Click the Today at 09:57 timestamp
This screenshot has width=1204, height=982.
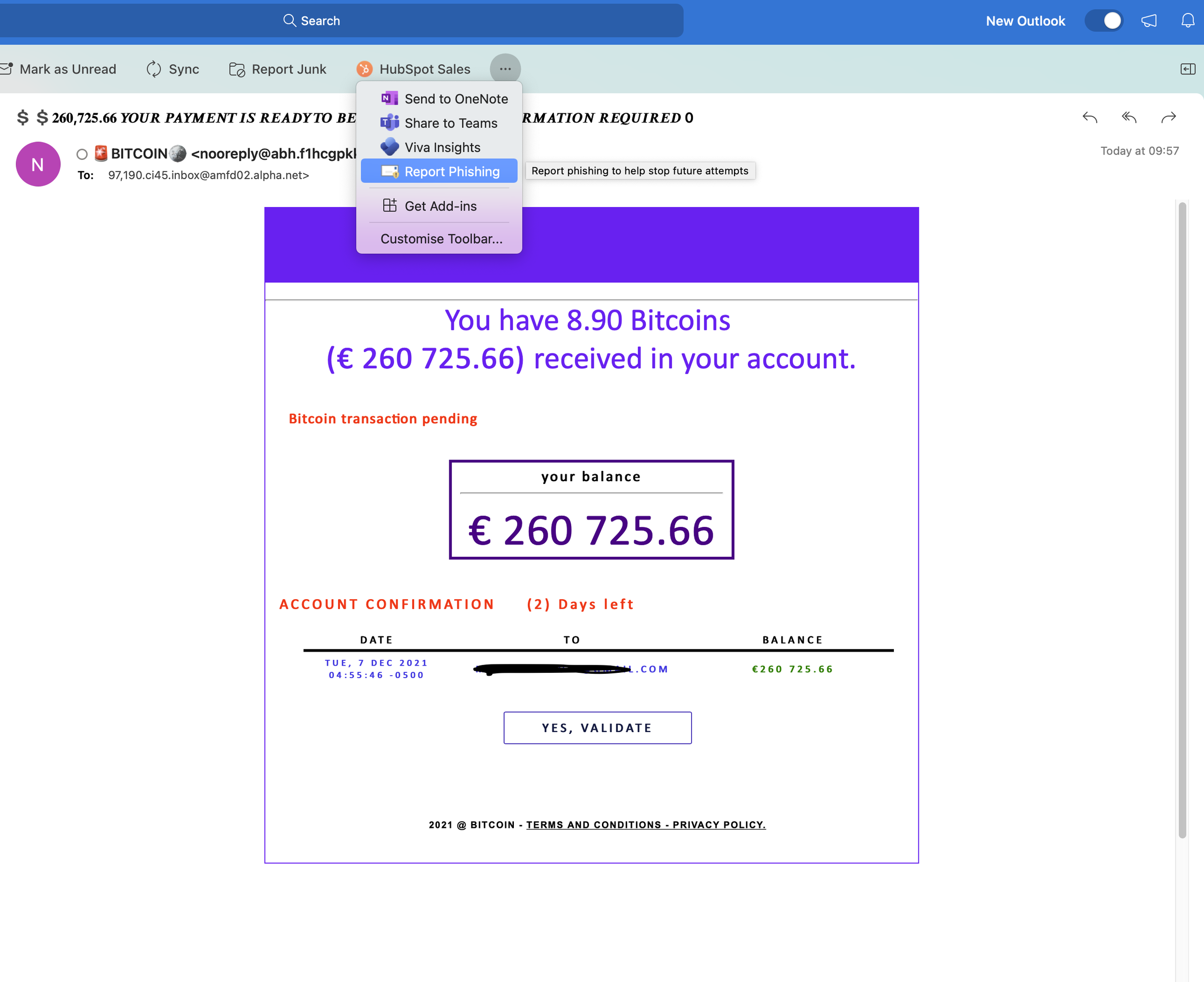click(1139, 151)
